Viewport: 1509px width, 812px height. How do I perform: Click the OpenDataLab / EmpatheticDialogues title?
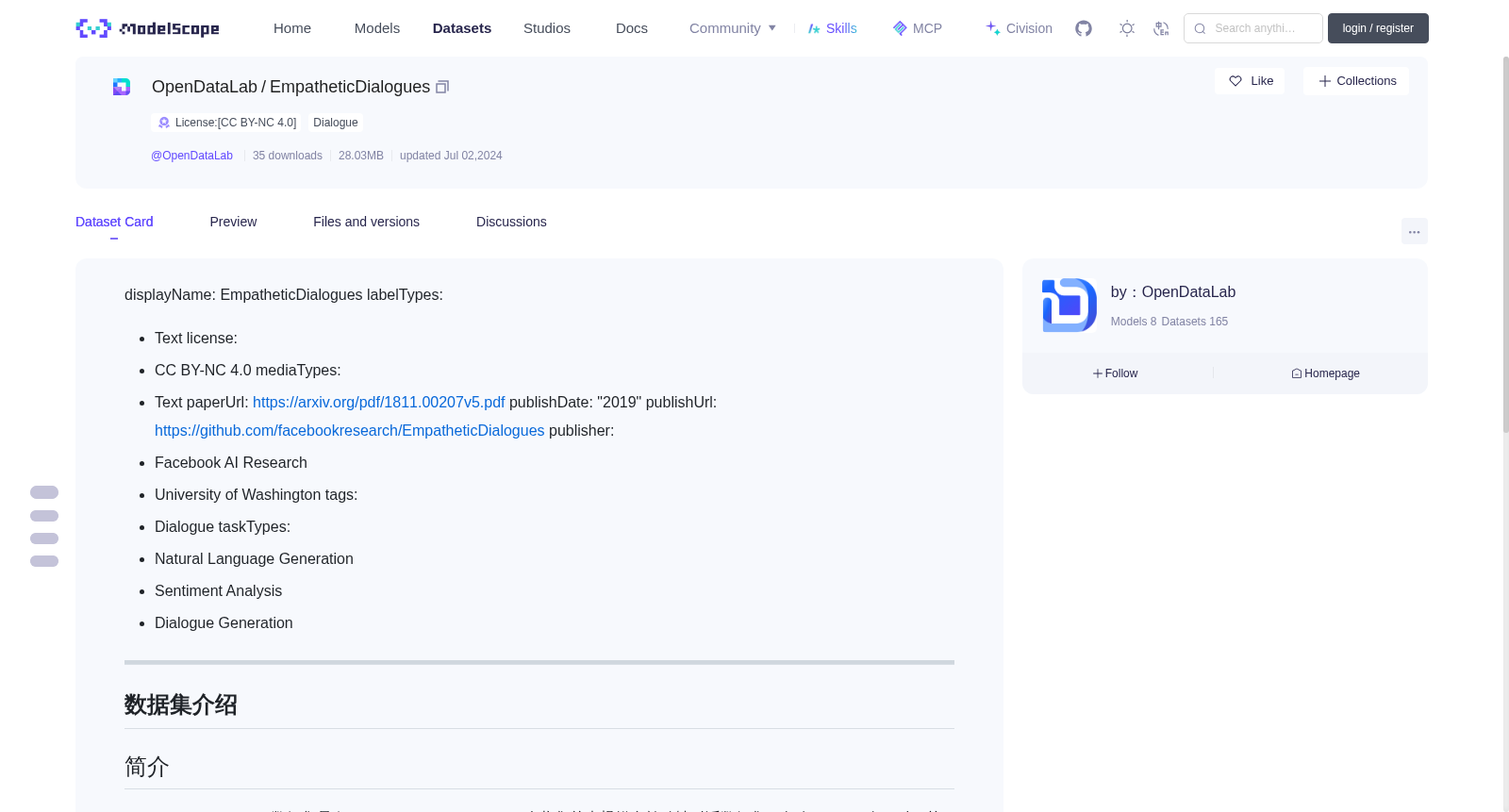click(x=290, y=87)
